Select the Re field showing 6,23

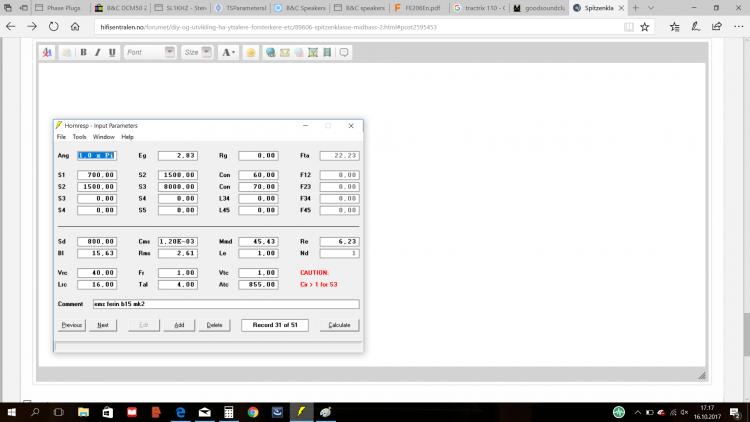tap(339, 242)
